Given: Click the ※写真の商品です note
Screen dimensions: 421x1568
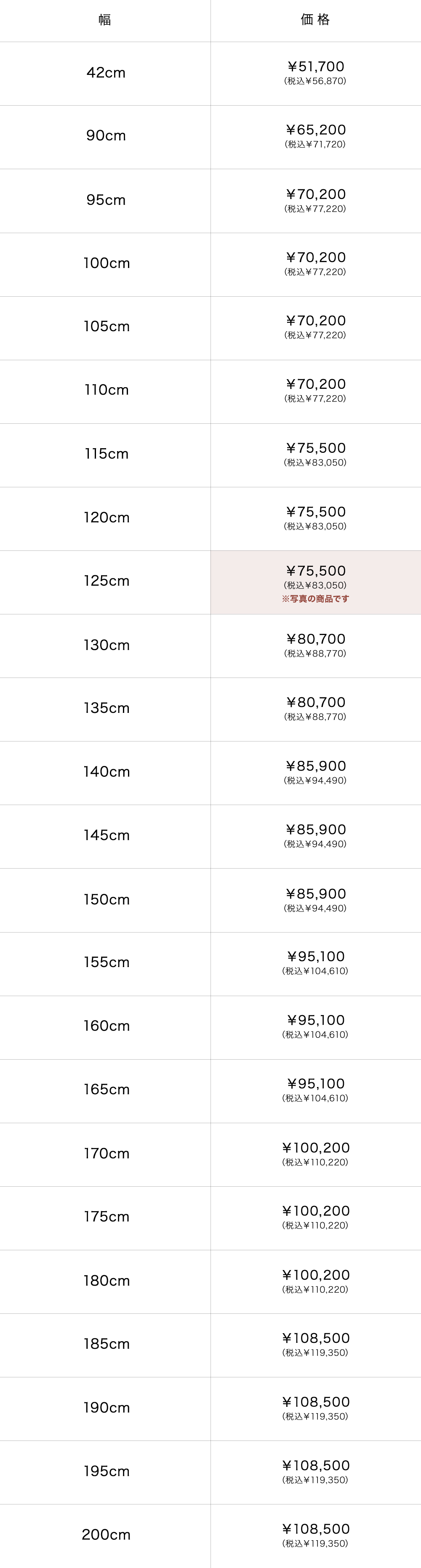Looking at the screenshot, I should point(315,599).
